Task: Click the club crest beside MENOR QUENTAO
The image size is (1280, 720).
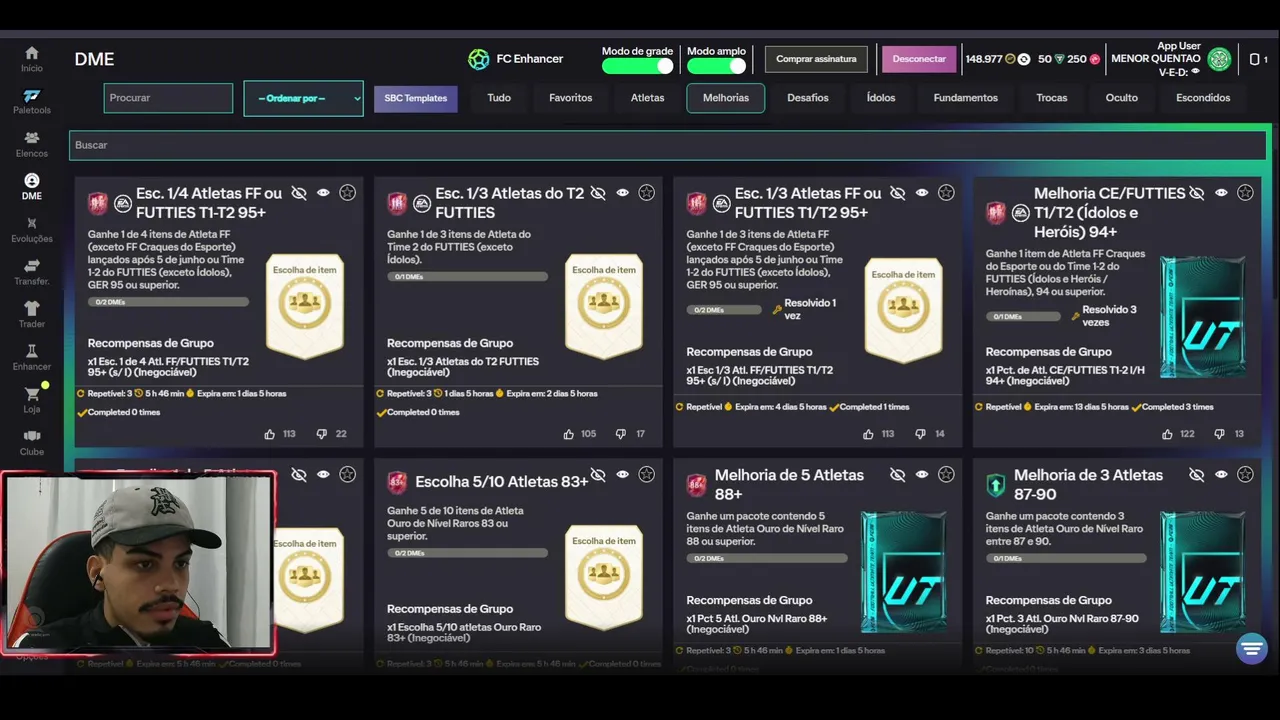Action: pos(1218,59)
